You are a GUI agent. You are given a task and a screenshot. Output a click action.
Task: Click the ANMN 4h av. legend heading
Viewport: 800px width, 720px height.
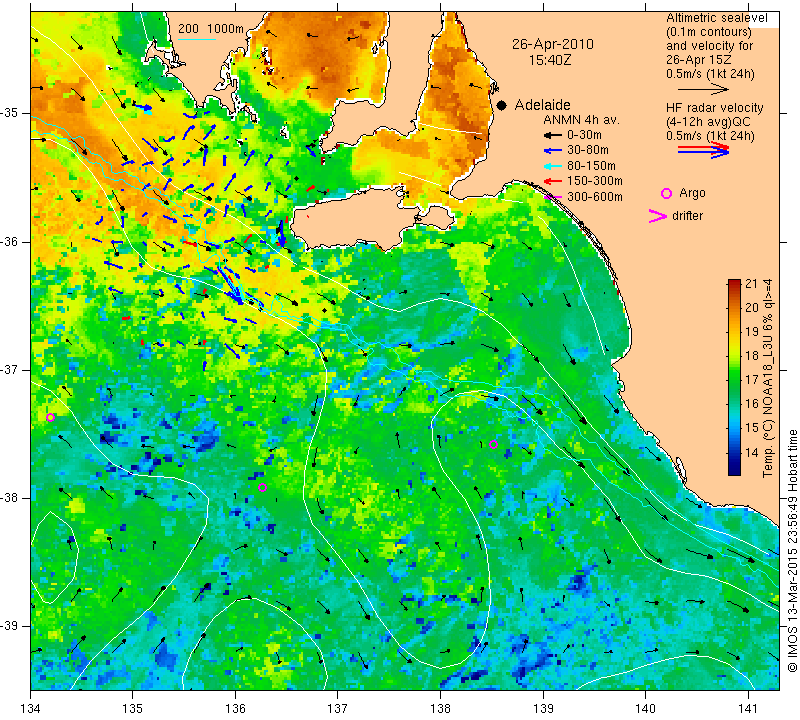(581, 120)
